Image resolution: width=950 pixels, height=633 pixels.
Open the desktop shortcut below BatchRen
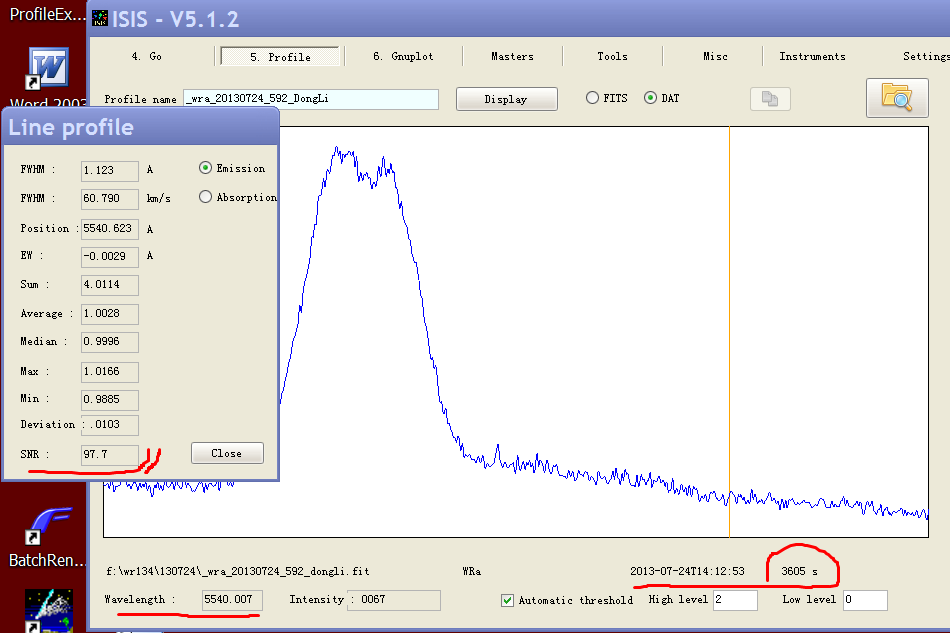(x=47, y=610)
